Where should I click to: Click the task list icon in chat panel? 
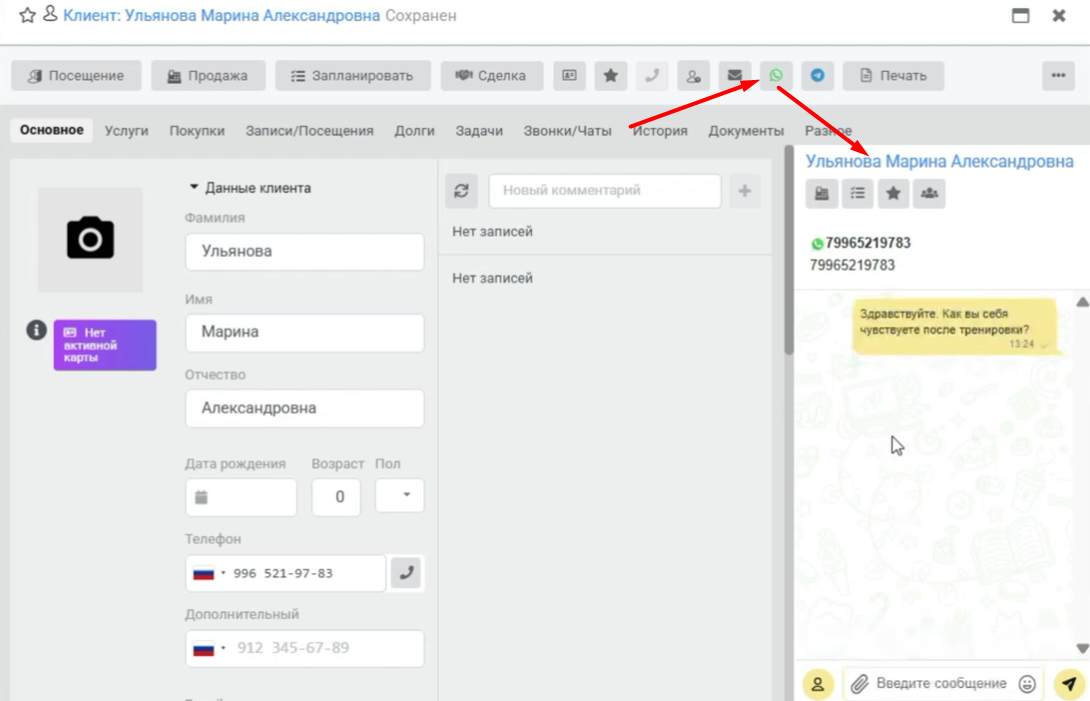tap(857, 193)
